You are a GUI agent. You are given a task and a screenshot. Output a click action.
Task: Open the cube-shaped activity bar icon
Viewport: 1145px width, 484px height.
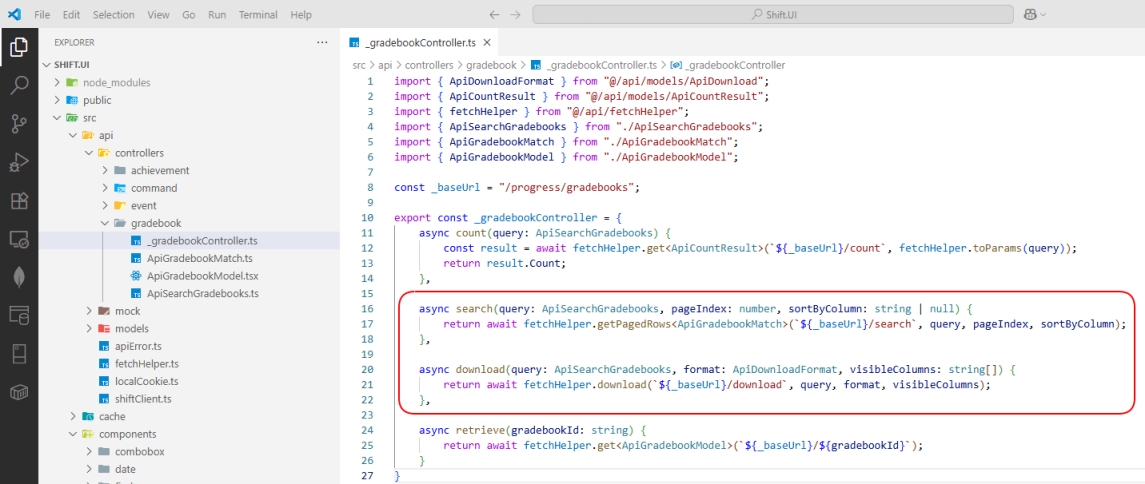tap(19, 392)
